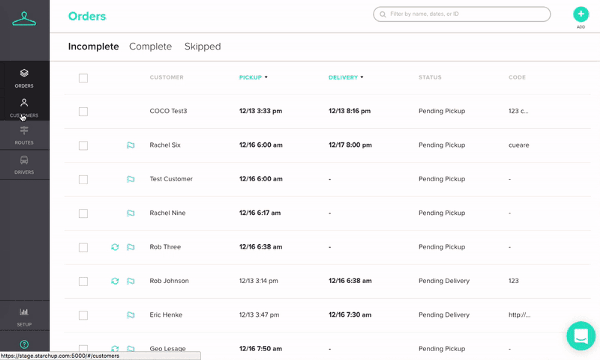The image size is (600, 360).
Task: Click the Filter by name search field
Action: click(x=462, y=14)
